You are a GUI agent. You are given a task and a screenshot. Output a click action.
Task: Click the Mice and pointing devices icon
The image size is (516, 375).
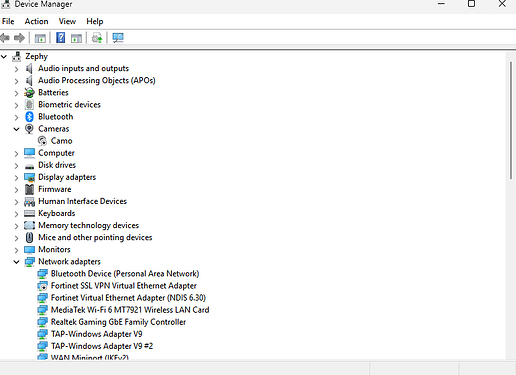click(29, 238)
